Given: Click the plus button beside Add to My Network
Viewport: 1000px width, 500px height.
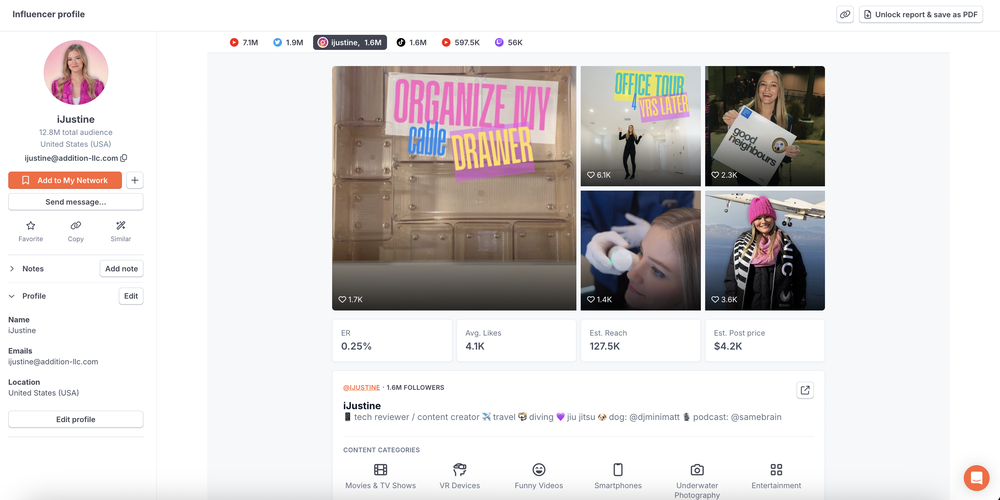Looking at the screenshot, I should click(x=135, y=180).
